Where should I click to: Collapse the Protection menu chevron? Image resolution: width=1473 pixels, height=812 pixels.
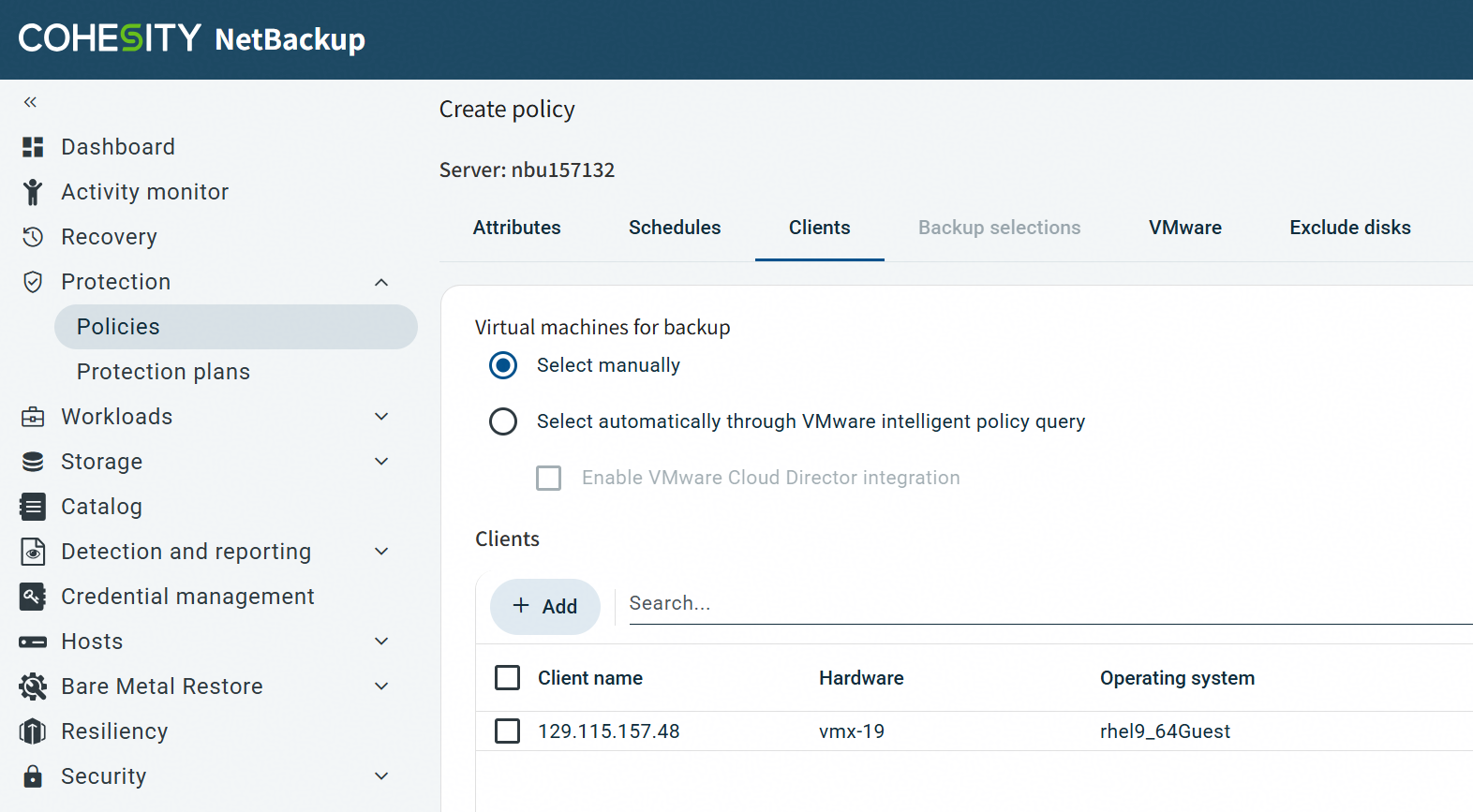[x=381, y=282]
